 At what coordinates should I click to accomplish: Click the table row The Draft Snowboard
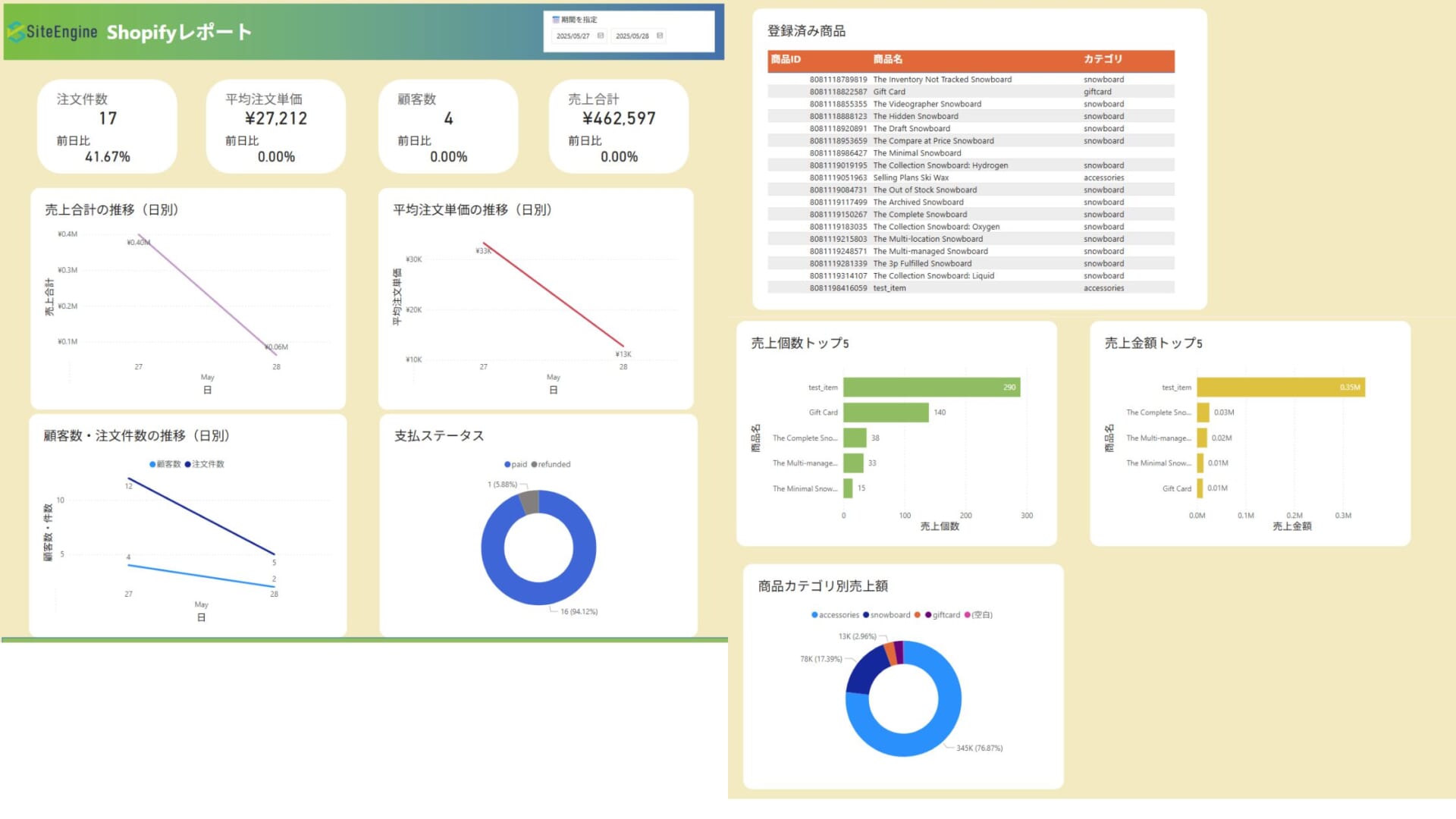pyautogui.click(x=971, y=129)
